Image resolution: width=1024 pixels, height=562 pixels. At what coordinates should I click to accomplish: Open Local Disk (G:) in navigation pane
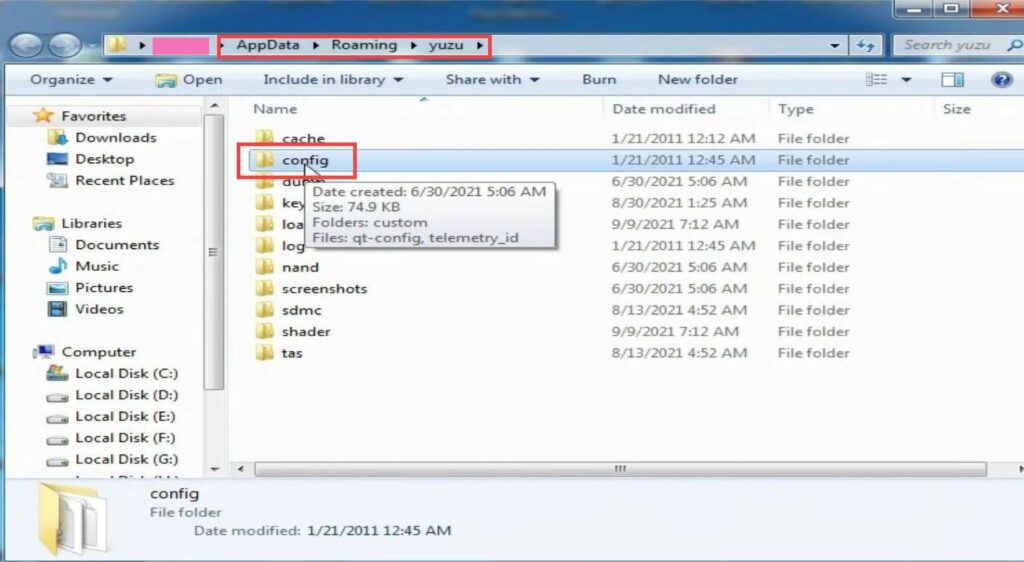127,460
